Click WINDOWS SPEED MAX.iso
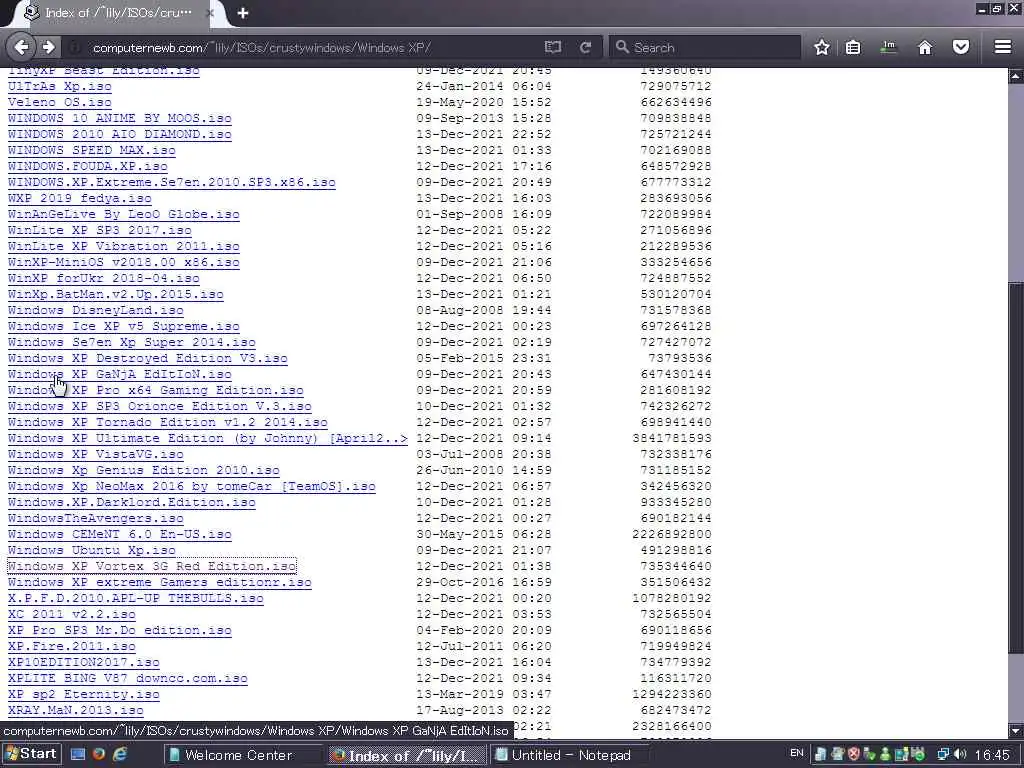 [91, 150]
